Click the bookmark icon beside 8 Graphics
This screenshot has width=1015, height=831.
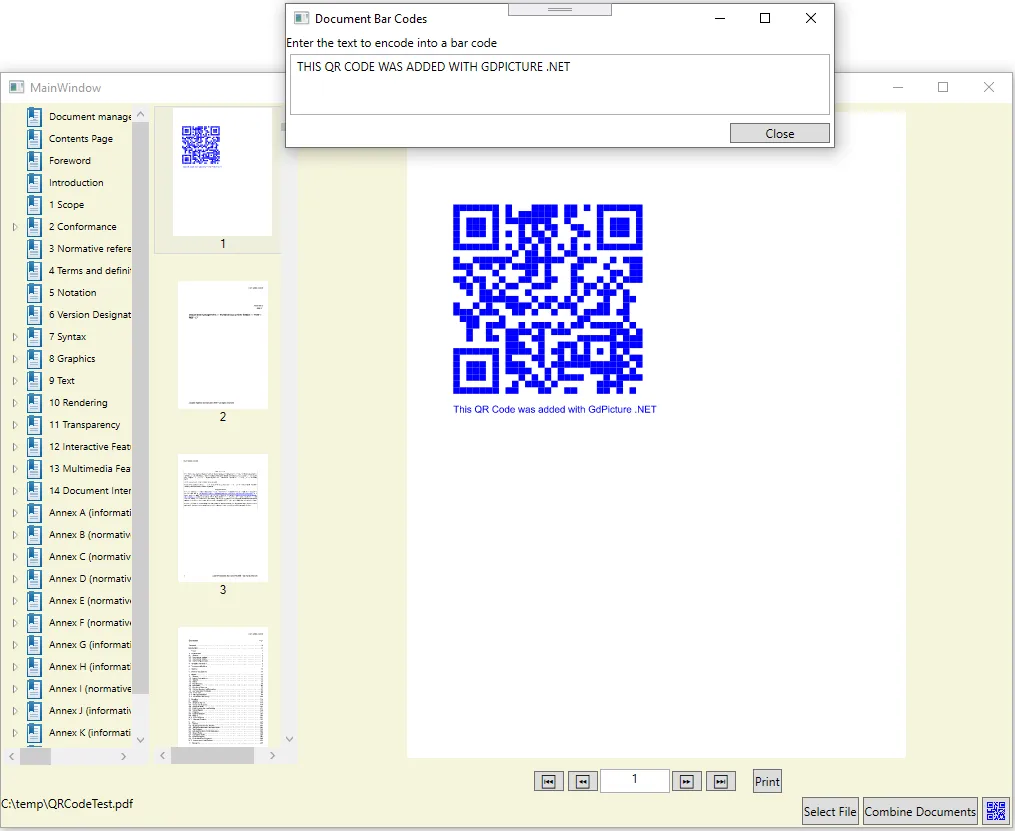[x=35, y=359]
